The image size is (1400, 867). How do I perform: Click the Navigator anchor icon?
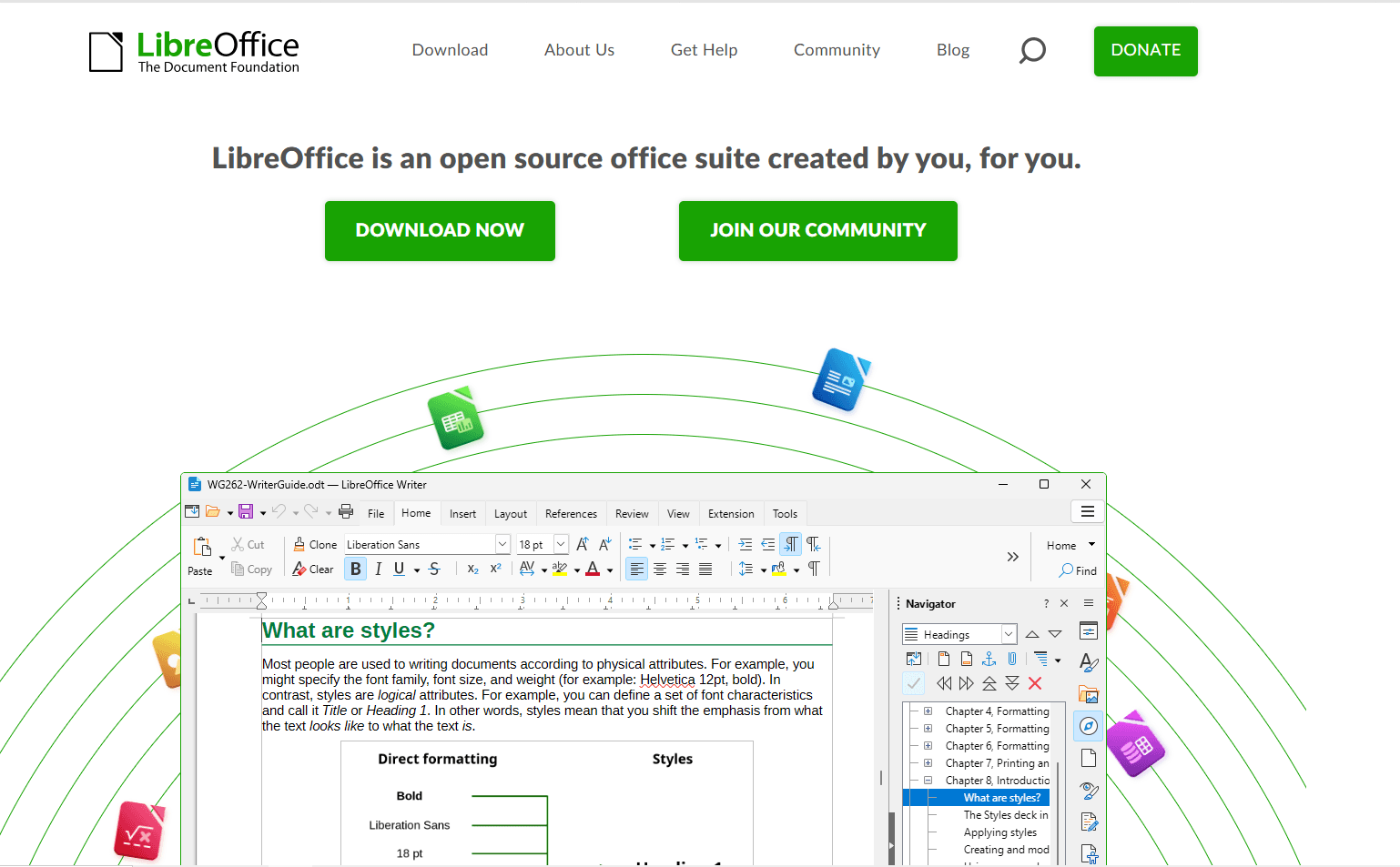tap(989, 659)
